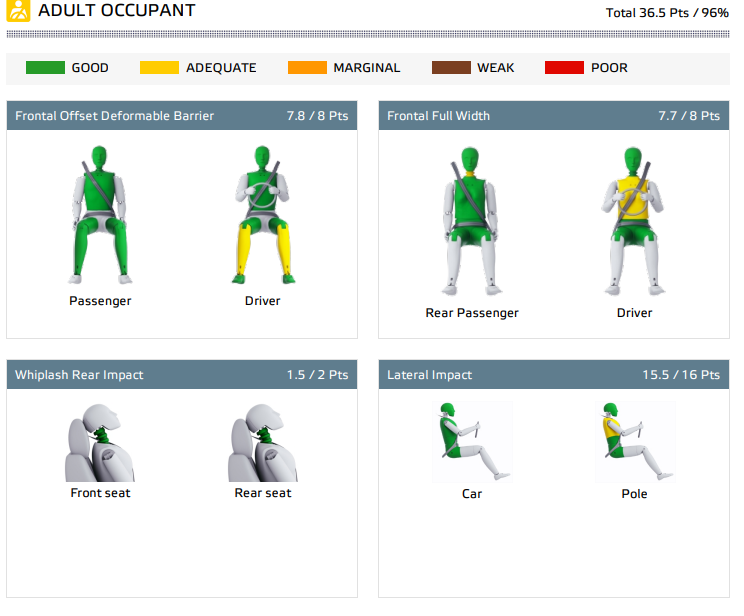
Task: Click the brown WEAK color swatch
Action: coord(451,67)
